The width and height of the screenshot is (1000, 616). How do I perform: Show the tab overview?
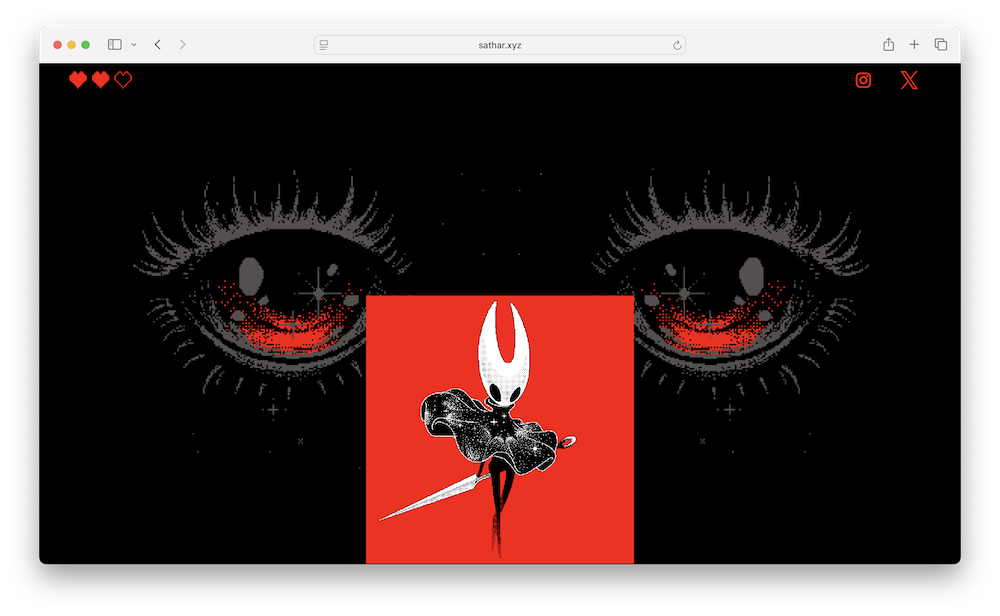941,45
